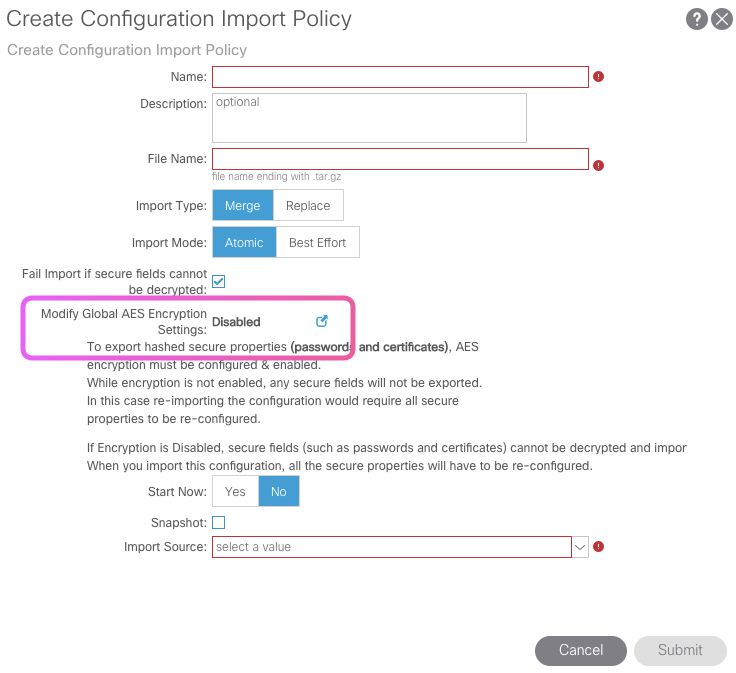Uncheck Fail Import if secure fields checkbox
736x673 pixels.
(x=219, y=281)
